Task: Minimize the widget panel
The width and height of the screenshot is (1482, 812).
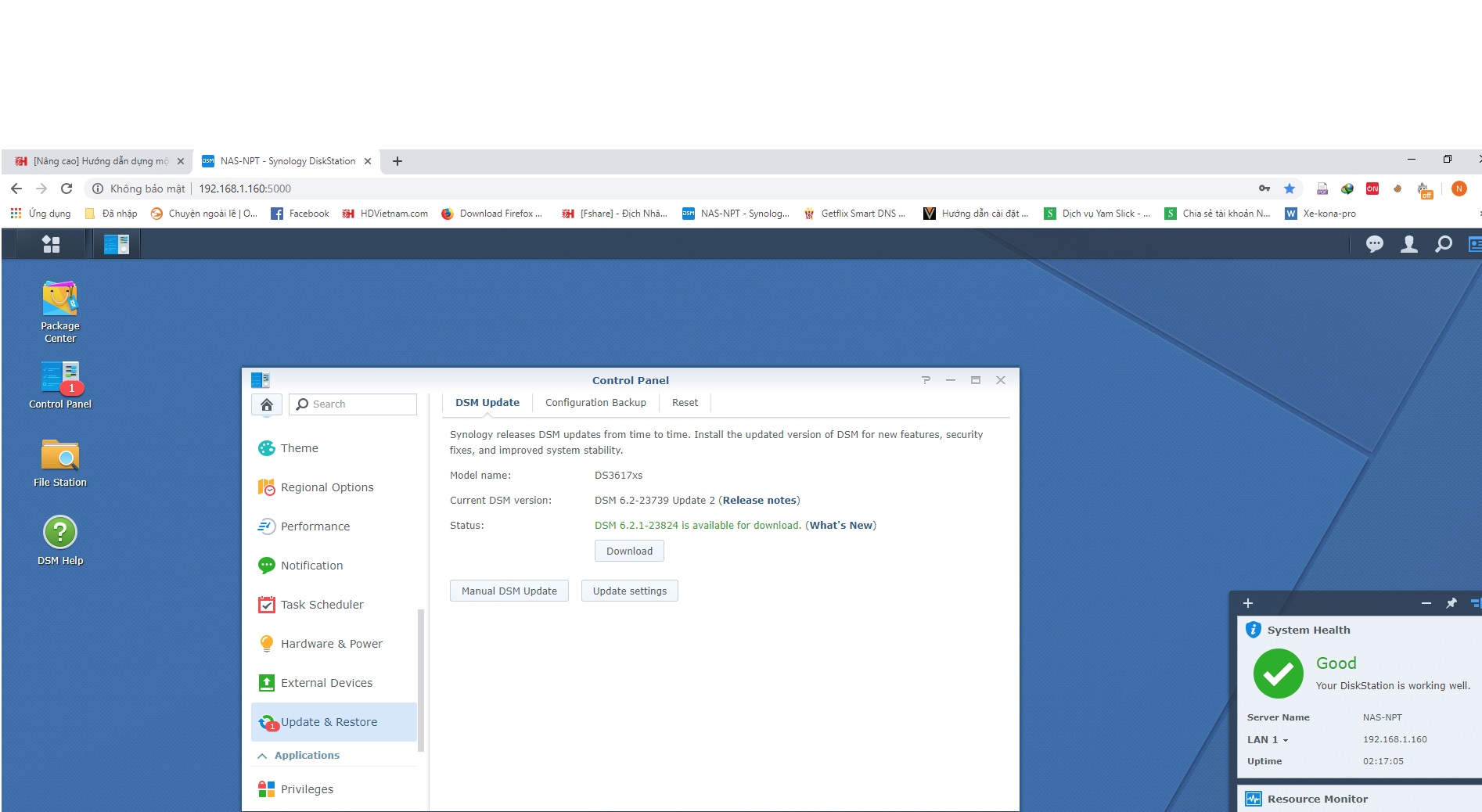Action: tap(1426, 603)
